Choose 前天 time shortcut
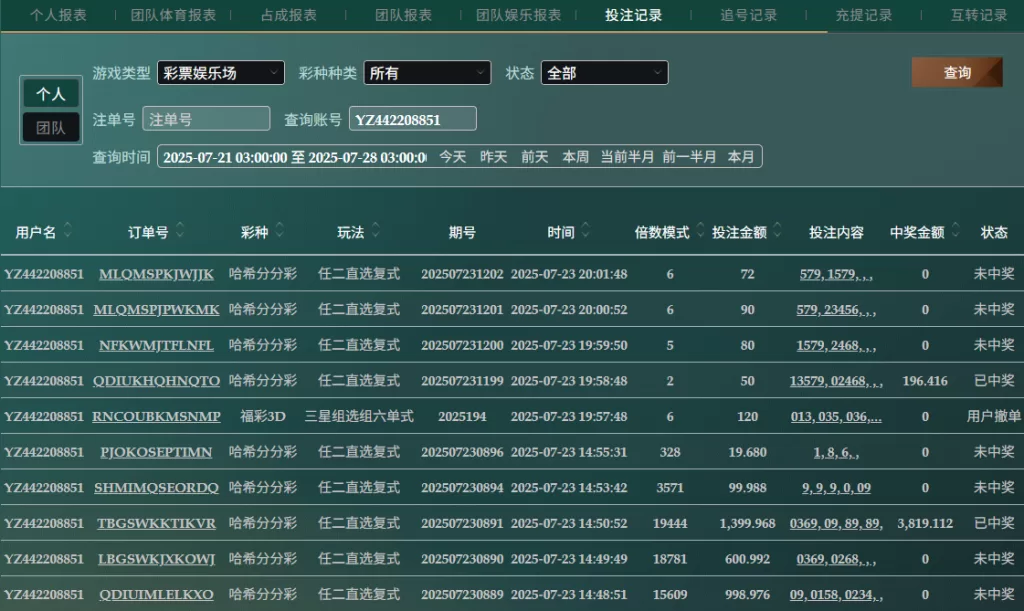This screenshot has width=1024, height=611. pyautogui.click(x=535, y=157)
